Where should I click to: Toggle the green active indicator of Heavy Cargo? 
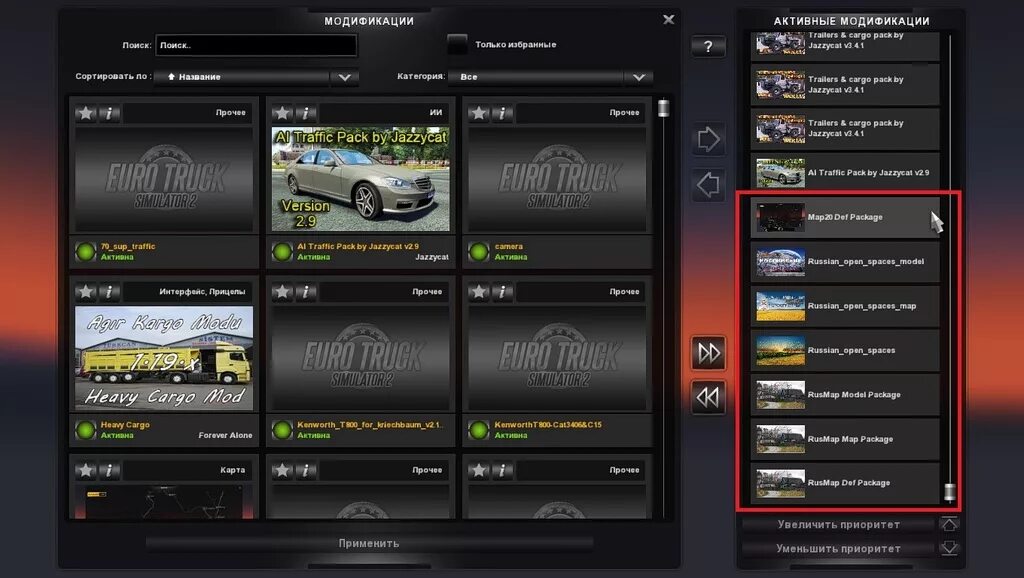(x=86, y=430)
